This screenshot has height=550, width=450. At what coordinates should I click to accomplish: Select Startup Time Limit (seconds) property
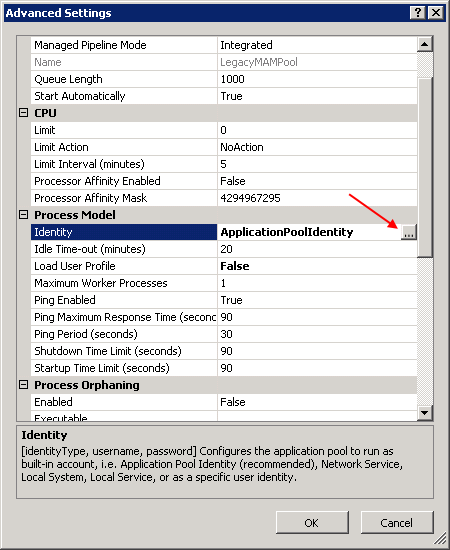[124, 368]
